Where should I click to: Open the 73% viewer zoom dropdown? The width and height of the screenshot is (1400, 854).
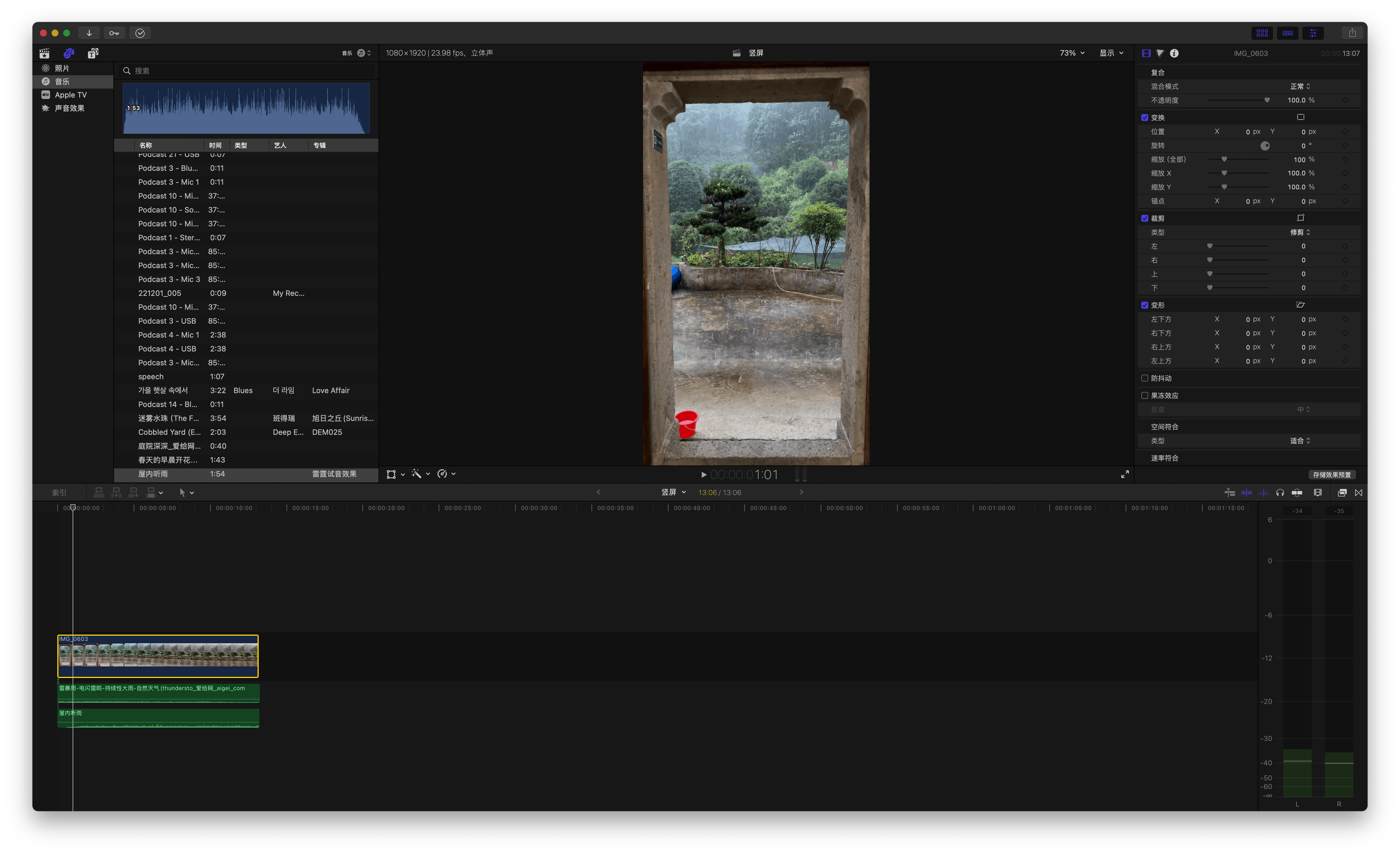(1072, 53)
